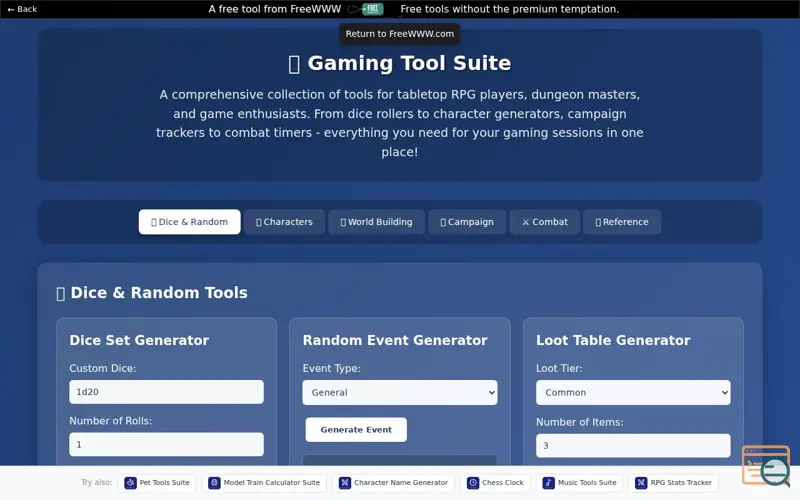Open the Pet Tools Suite icon

coord(131,483)
